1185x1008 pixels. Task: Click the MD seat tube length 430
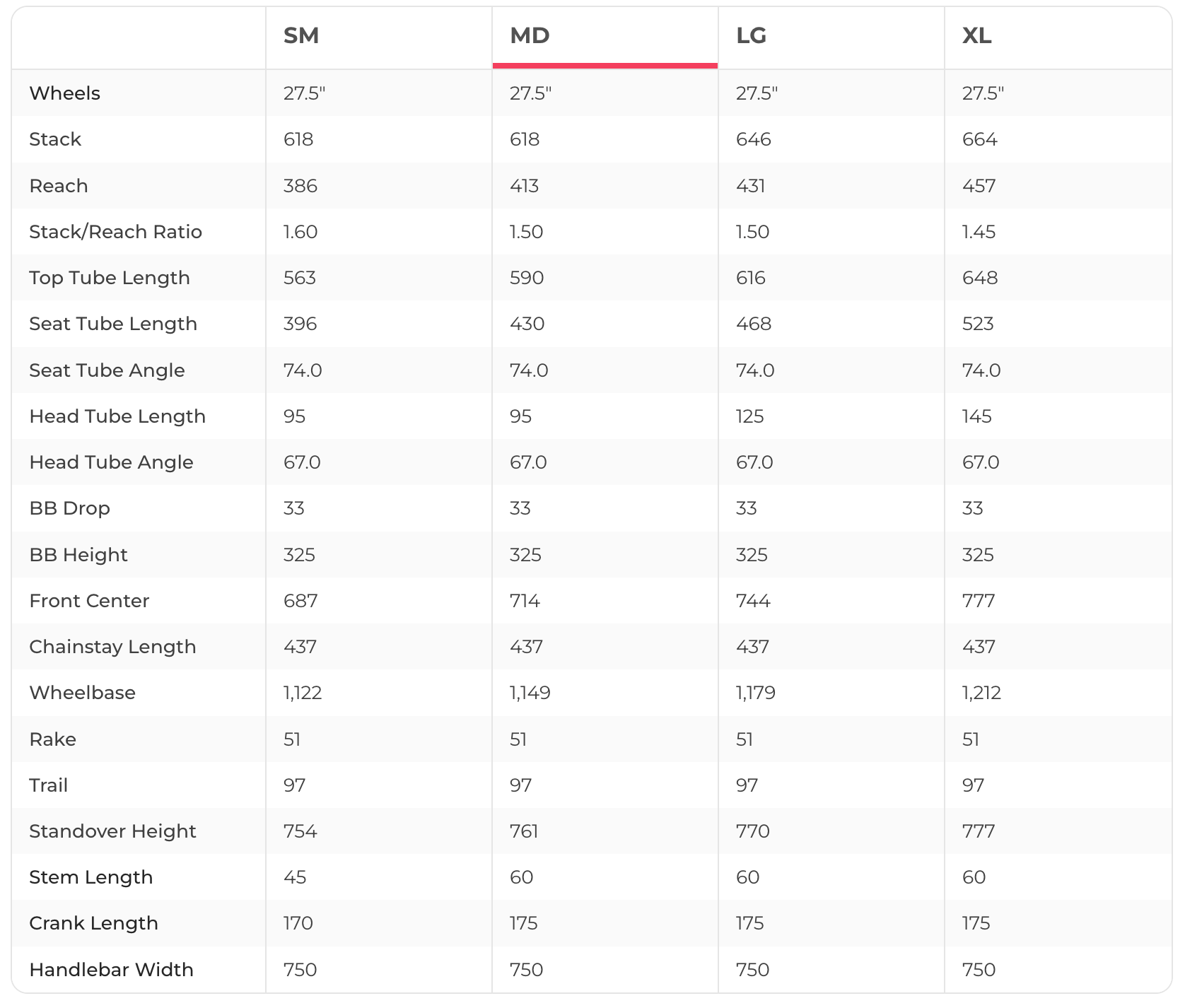527,324
